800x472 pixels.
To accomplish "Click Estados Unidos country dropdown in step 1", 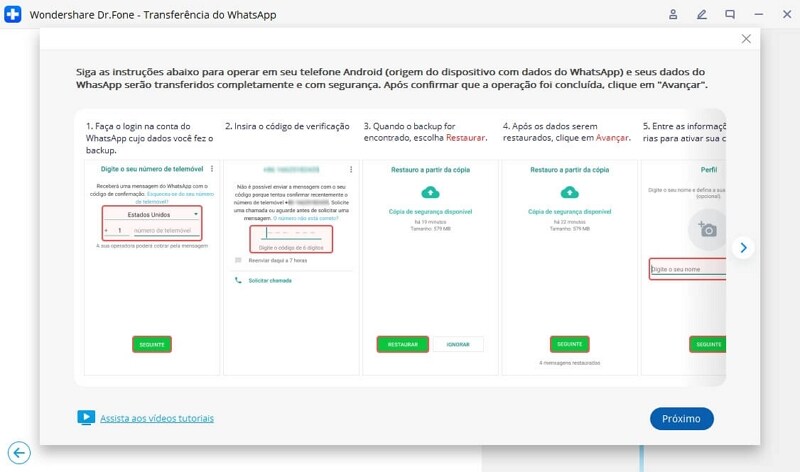I will pyautogui.click(x=152, y=214).
